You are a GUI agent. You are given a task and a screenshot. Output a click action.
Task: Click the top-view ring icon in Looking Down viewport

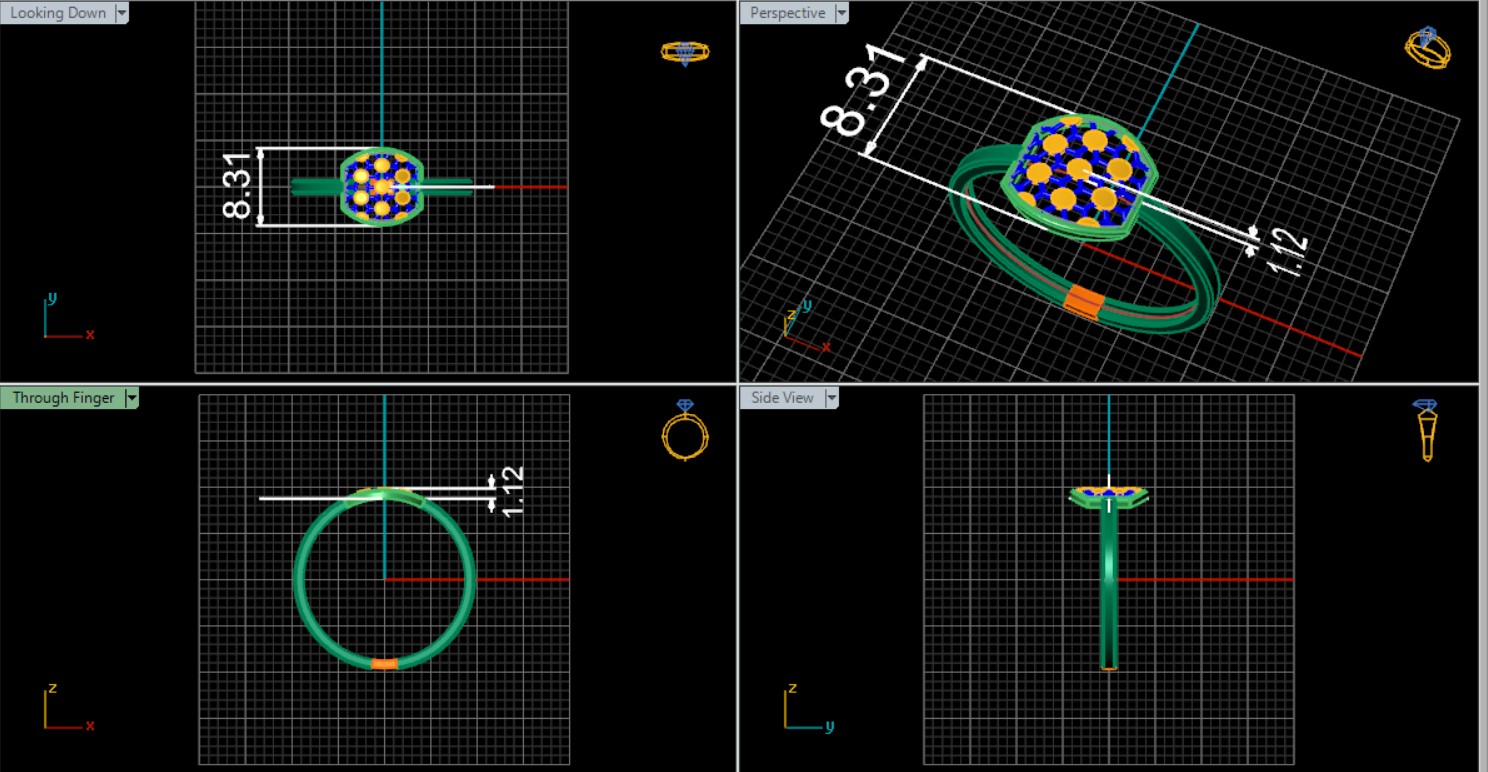685,52
